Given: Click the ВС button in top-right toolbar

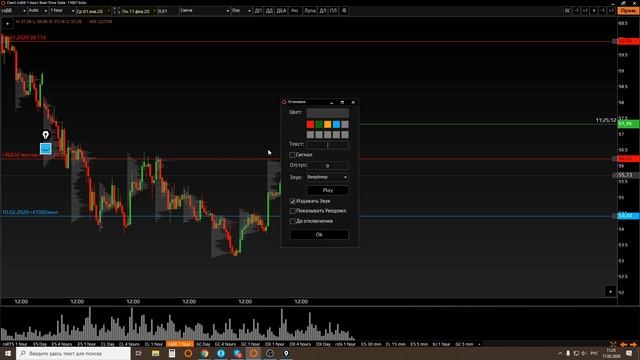Looking at the screenshot, I should click(567, 11).
